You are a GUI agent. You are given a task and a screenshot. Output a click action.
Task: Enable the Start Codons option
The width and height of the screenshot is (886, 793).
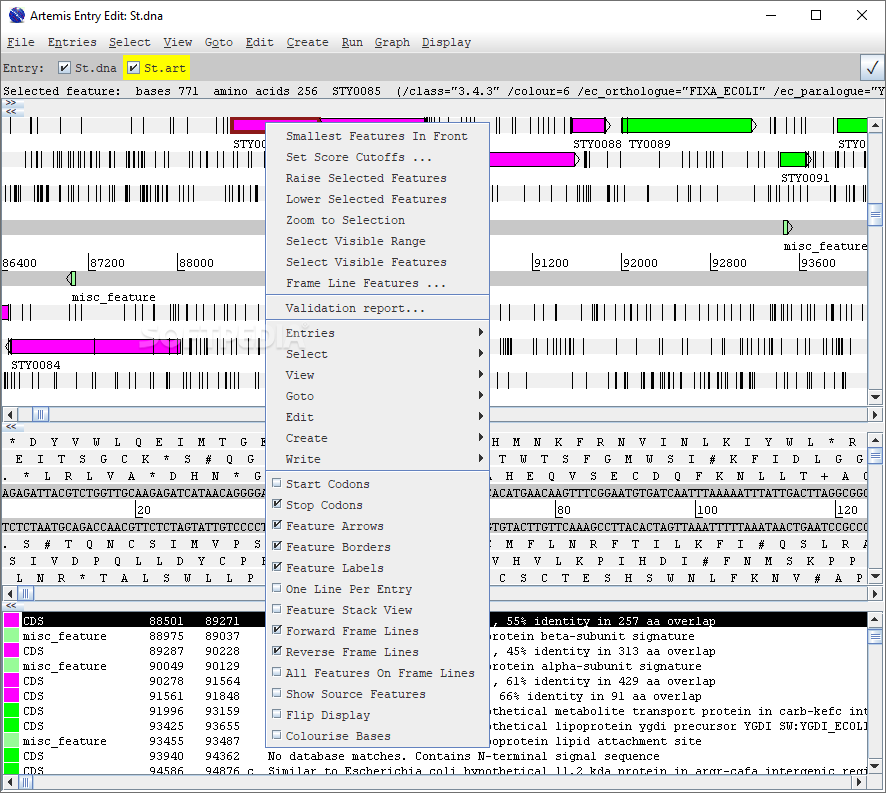(277, 483)
